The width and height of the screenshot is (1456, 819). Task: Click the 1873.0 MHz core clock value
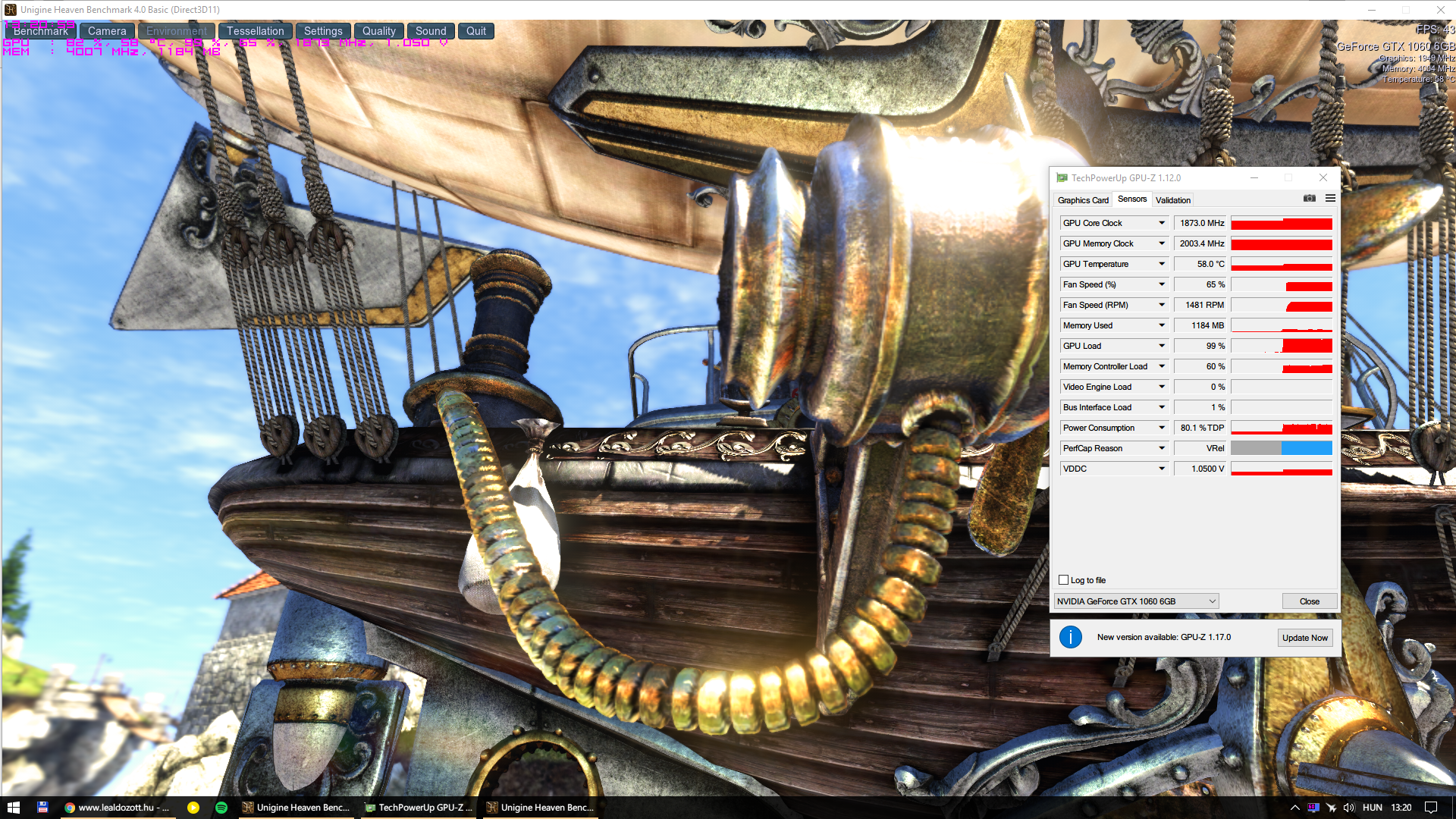(x=1200, y=223)
